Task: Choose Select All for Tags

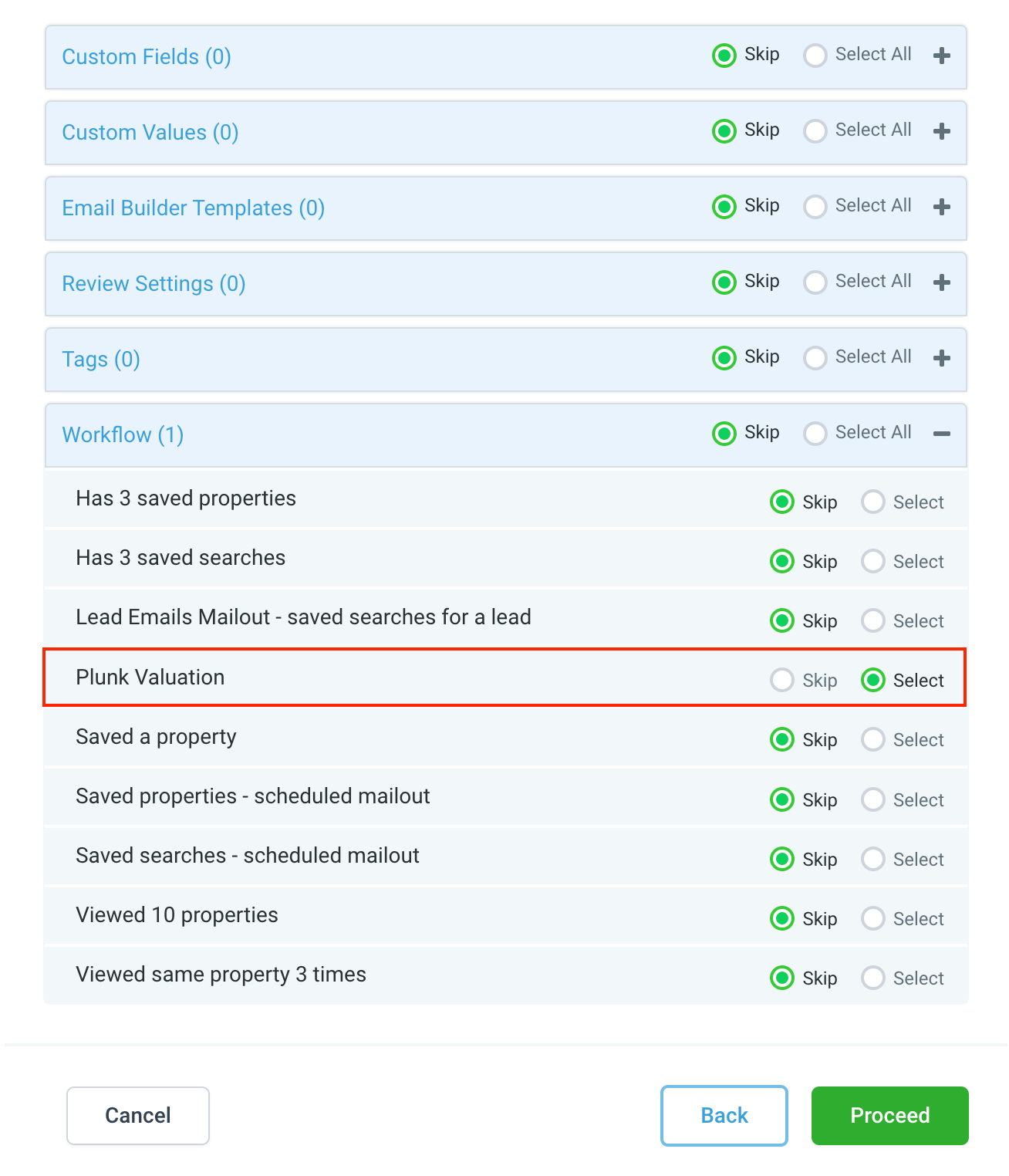Action: point(815,358)
